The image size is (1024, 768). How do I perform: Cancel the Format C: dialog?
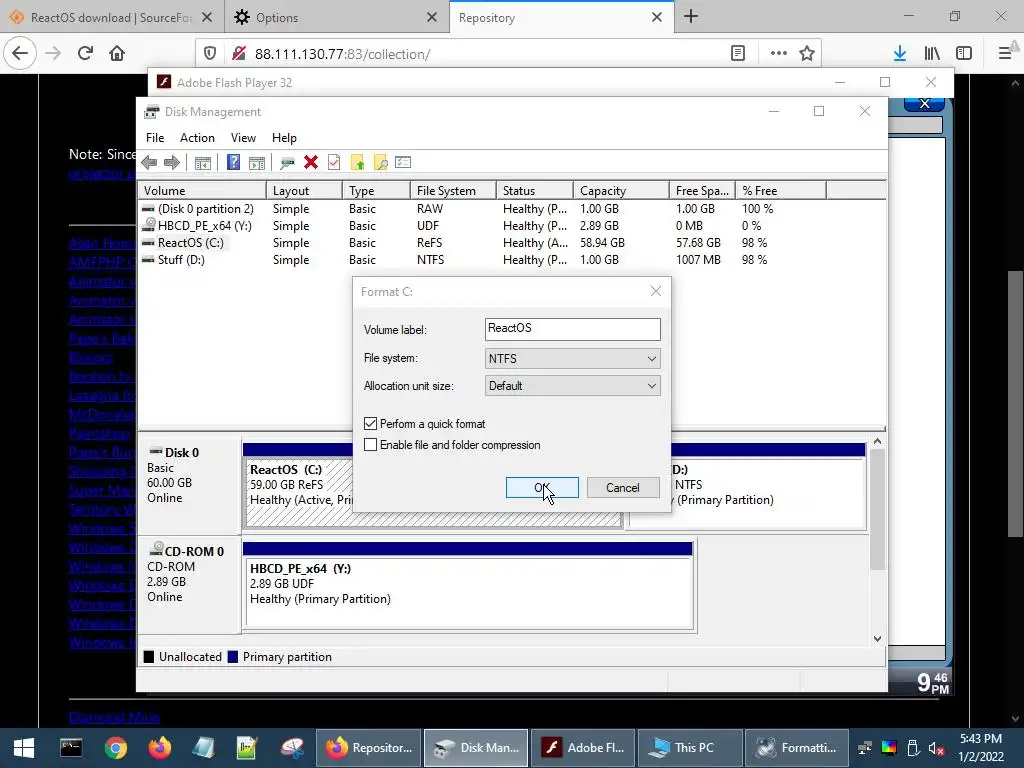pyautogui.click(x=623, y=488)
